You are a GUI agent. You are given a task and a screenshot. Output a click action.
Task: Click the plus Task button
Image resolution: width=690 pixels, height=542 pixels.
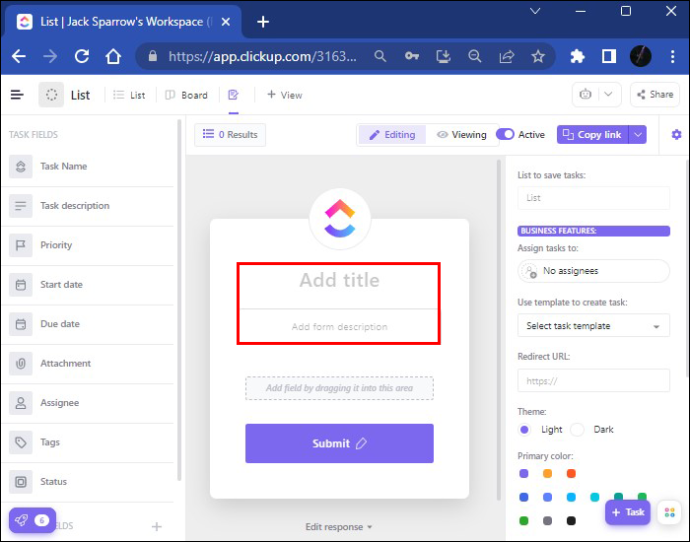pyautogui.click(x=628, y=513)
